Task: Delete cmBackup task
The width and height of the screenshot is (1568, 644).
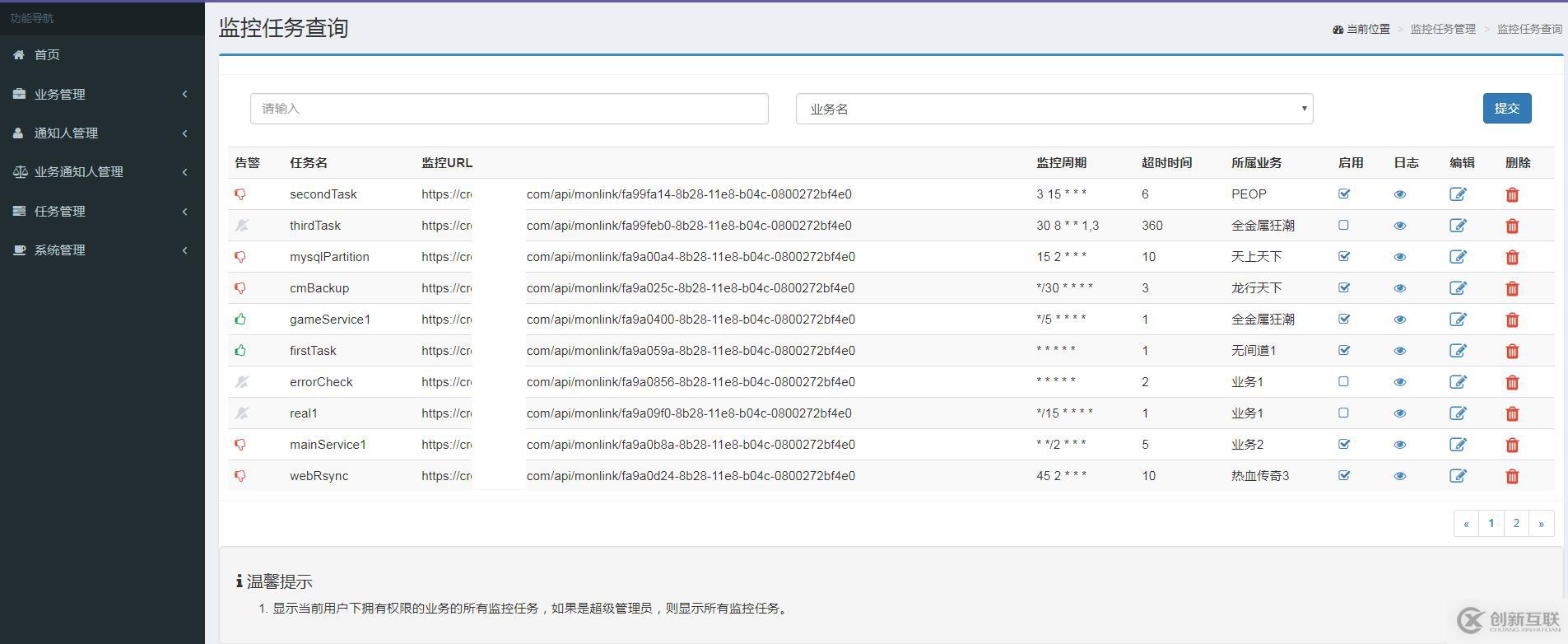Action: (1512, 288)
